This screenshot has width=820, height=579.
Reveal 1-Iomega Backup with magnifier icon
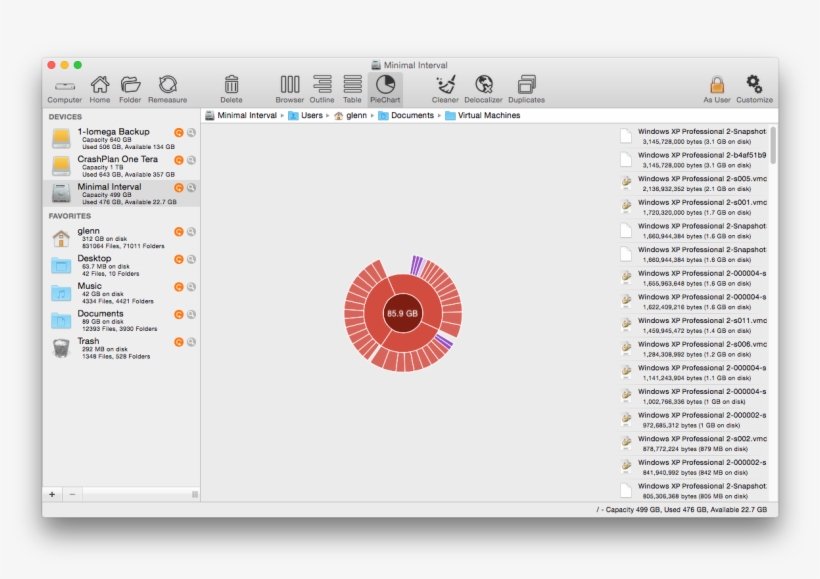point(191,133)
